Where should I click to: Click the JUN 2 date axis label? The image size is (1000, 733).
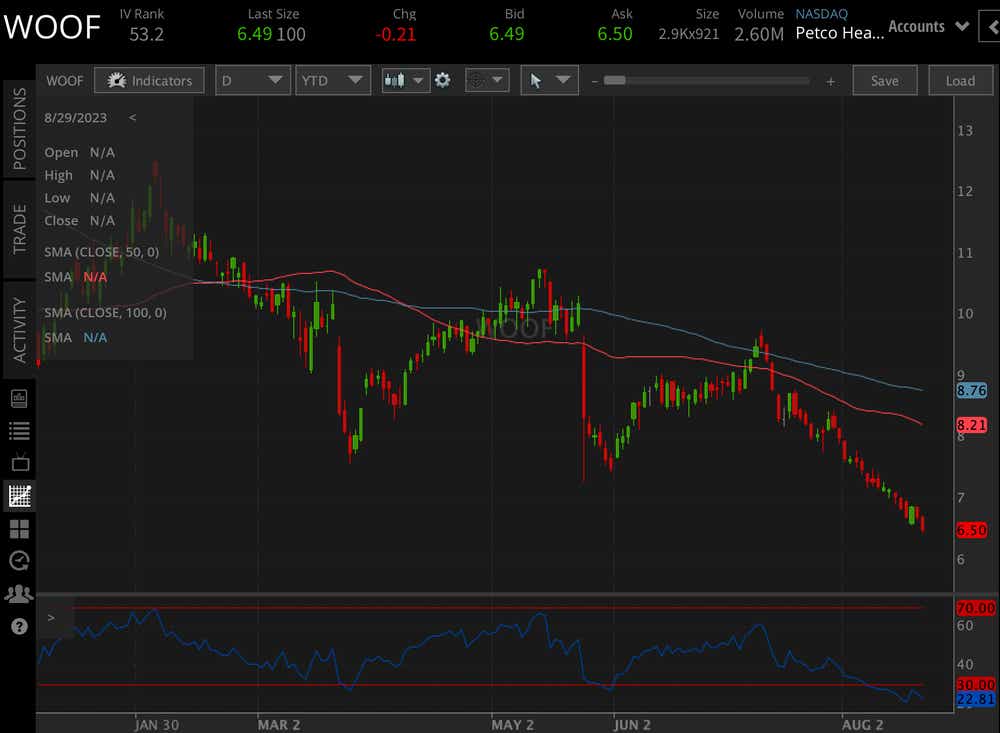click(x=632, y=725)
